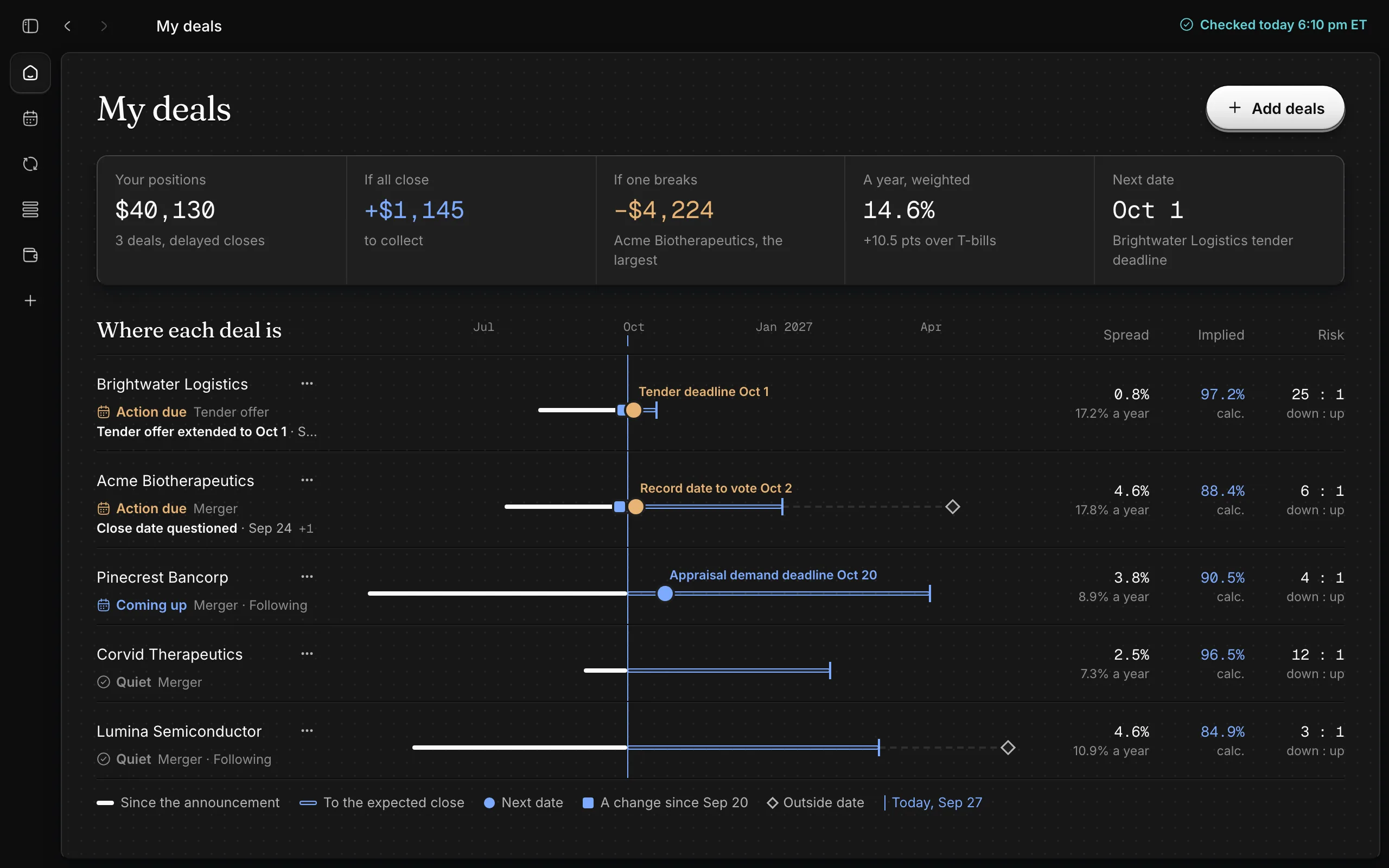Click the Tender deadline Oct 1 label
The image size is (1389, 868).
pos(704,392)
